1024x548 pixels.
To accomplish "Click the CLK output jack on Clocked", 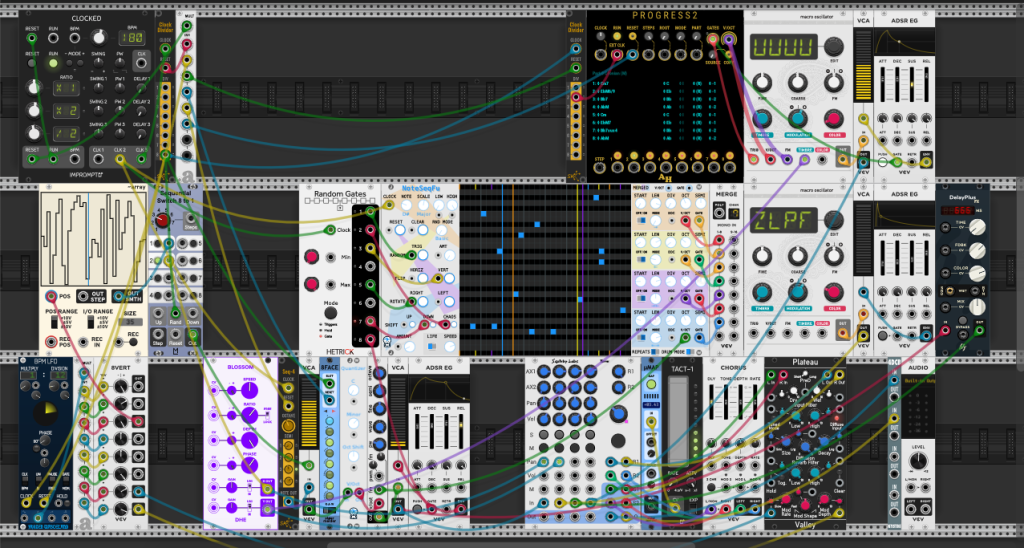I will (141, 62).
